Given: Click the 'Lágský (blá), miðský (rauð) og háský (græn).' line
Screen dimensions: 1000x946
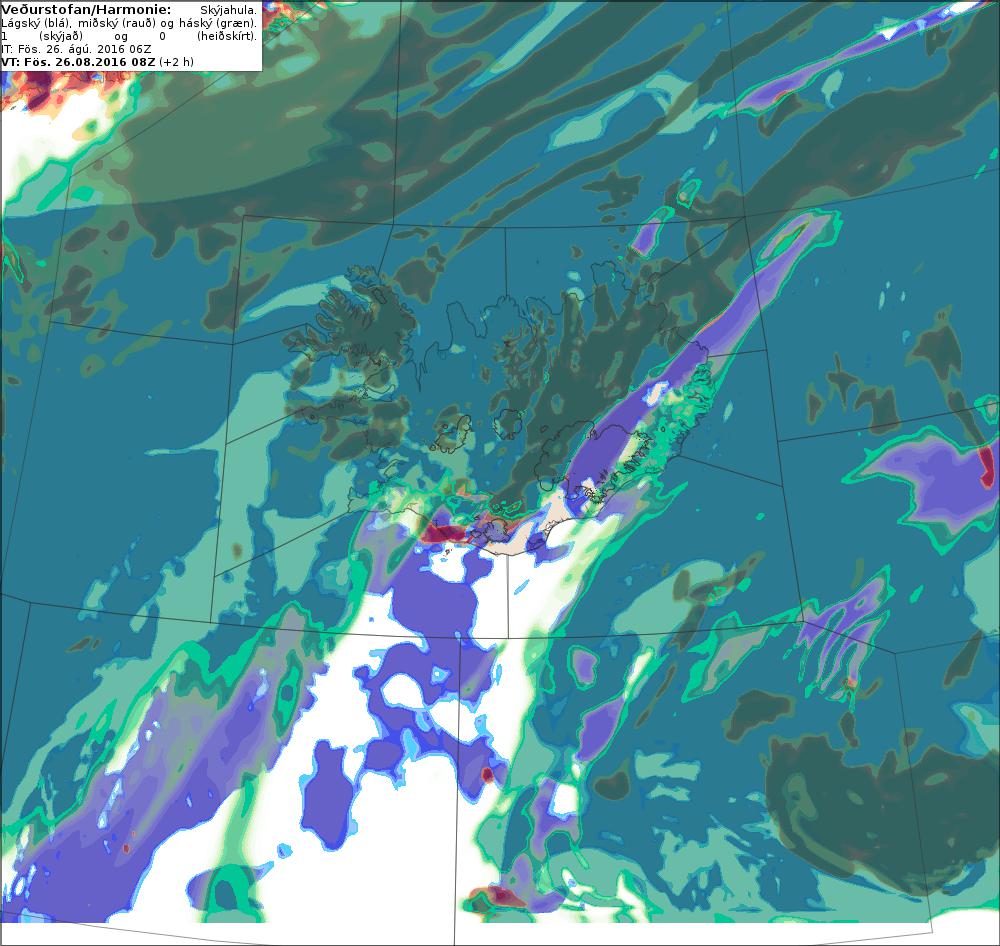Looking at the screenshot, I should click(x=129, y=23).
